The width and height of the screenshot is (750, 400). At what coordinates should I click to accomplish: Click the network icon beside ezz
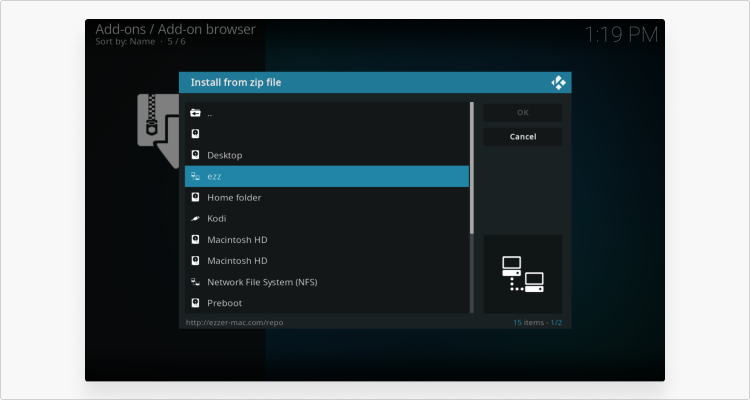(x=195, y=176)
